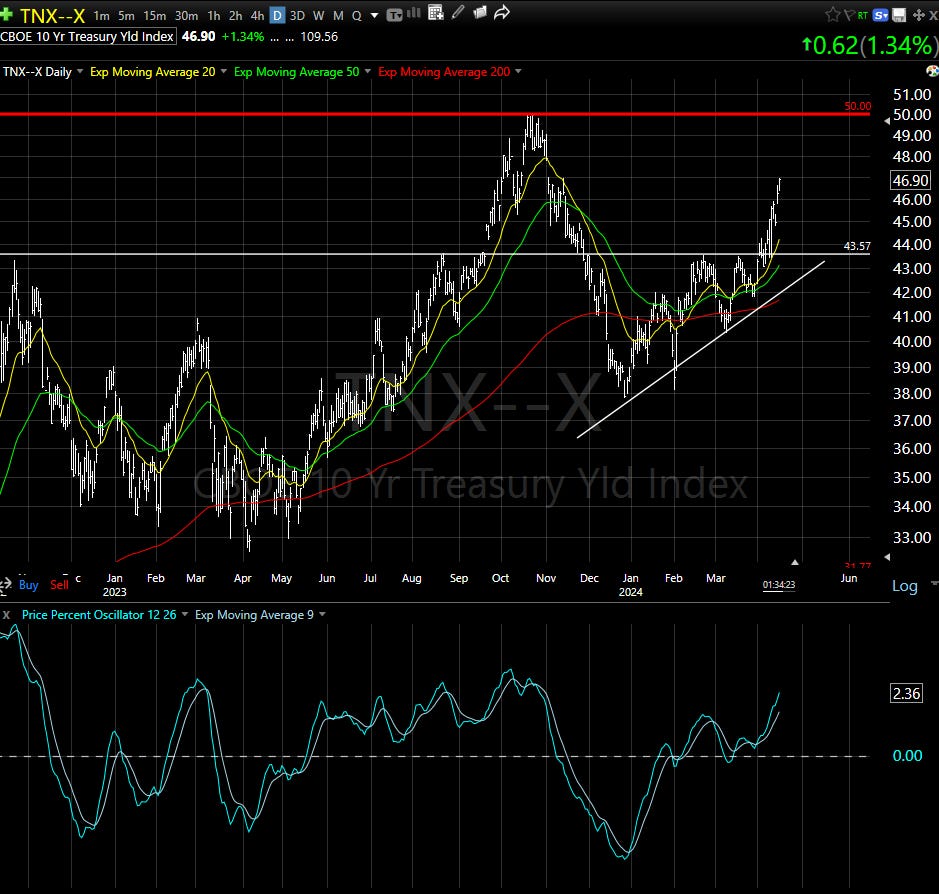Switch to the 5m time frame
The height and width of the screenshot is (894, 939).
pyautogui.click(x=126, y=16)
